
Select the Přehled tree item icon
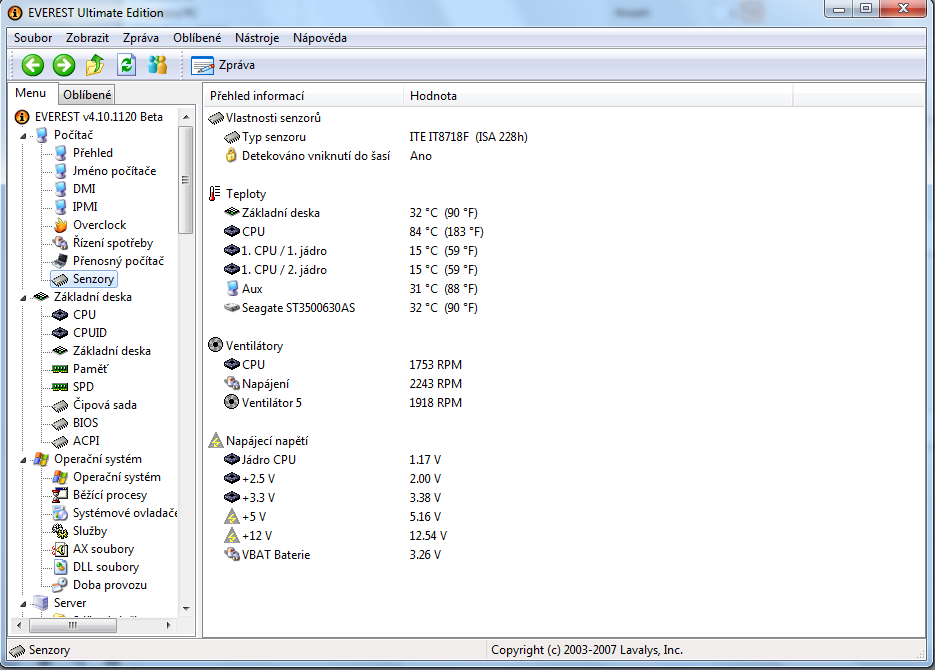pyautogui.click(x=60, y=153)
